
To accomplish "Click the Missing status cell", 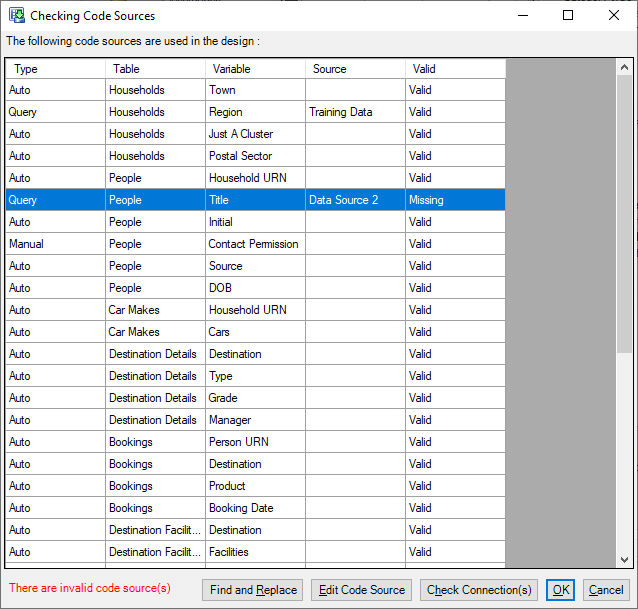I will (x=456, y=200).
